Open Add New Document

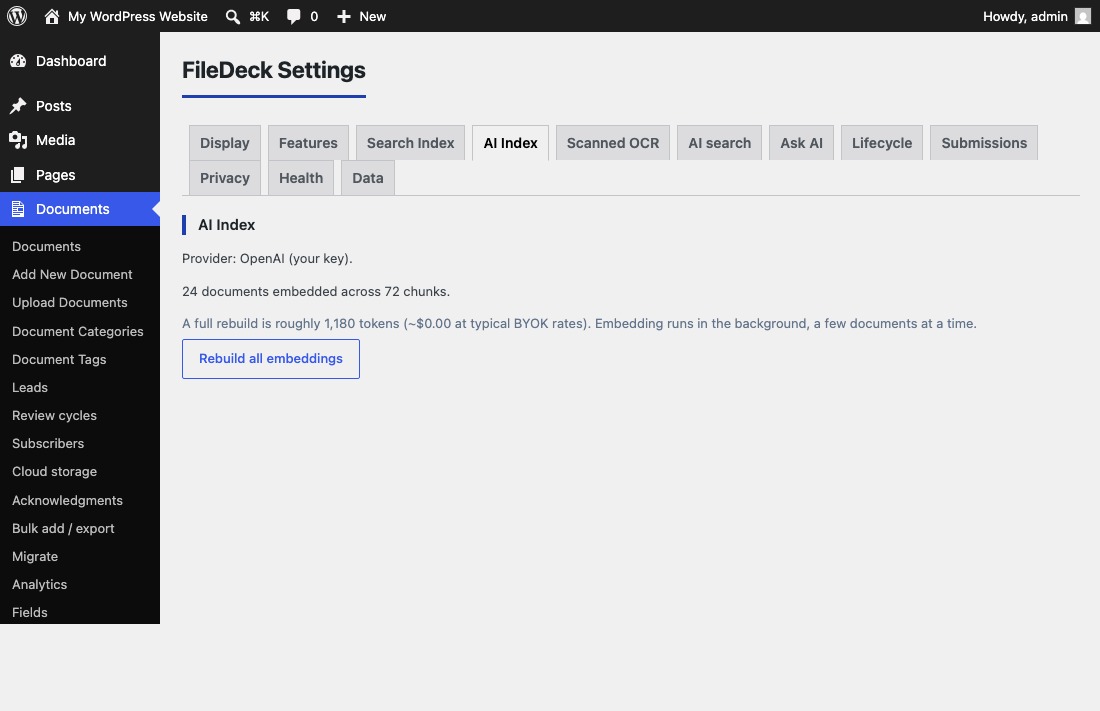72,274
